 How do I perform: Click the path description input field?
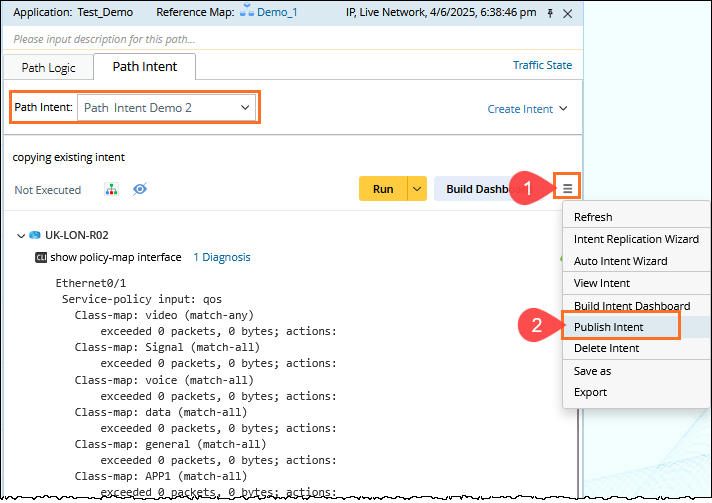pyautogui.click(x=292, y=39)
